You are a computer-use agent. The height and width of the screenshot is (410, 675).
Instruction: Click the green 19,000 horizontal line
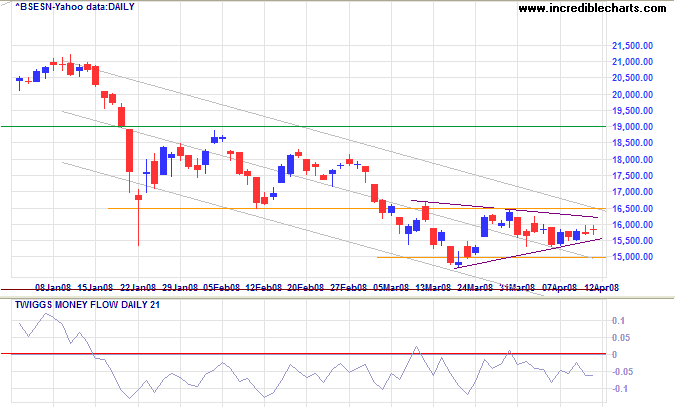pos(303,127)
